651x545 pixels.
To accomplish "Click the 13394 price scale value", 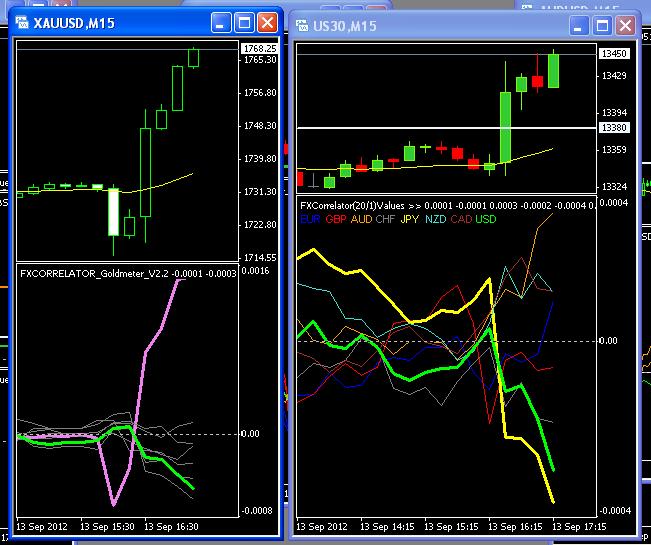I will click(x=614, y=113).
